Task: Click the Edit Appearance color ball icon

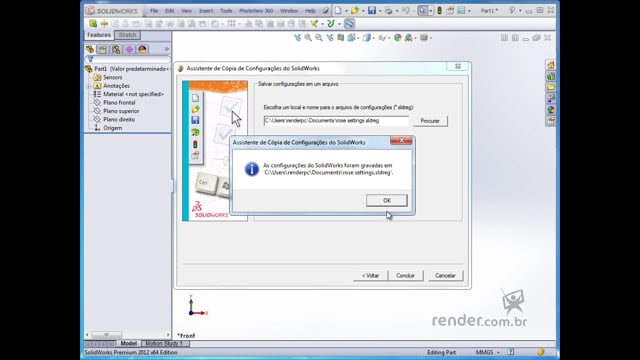Action: click(397, 38)
